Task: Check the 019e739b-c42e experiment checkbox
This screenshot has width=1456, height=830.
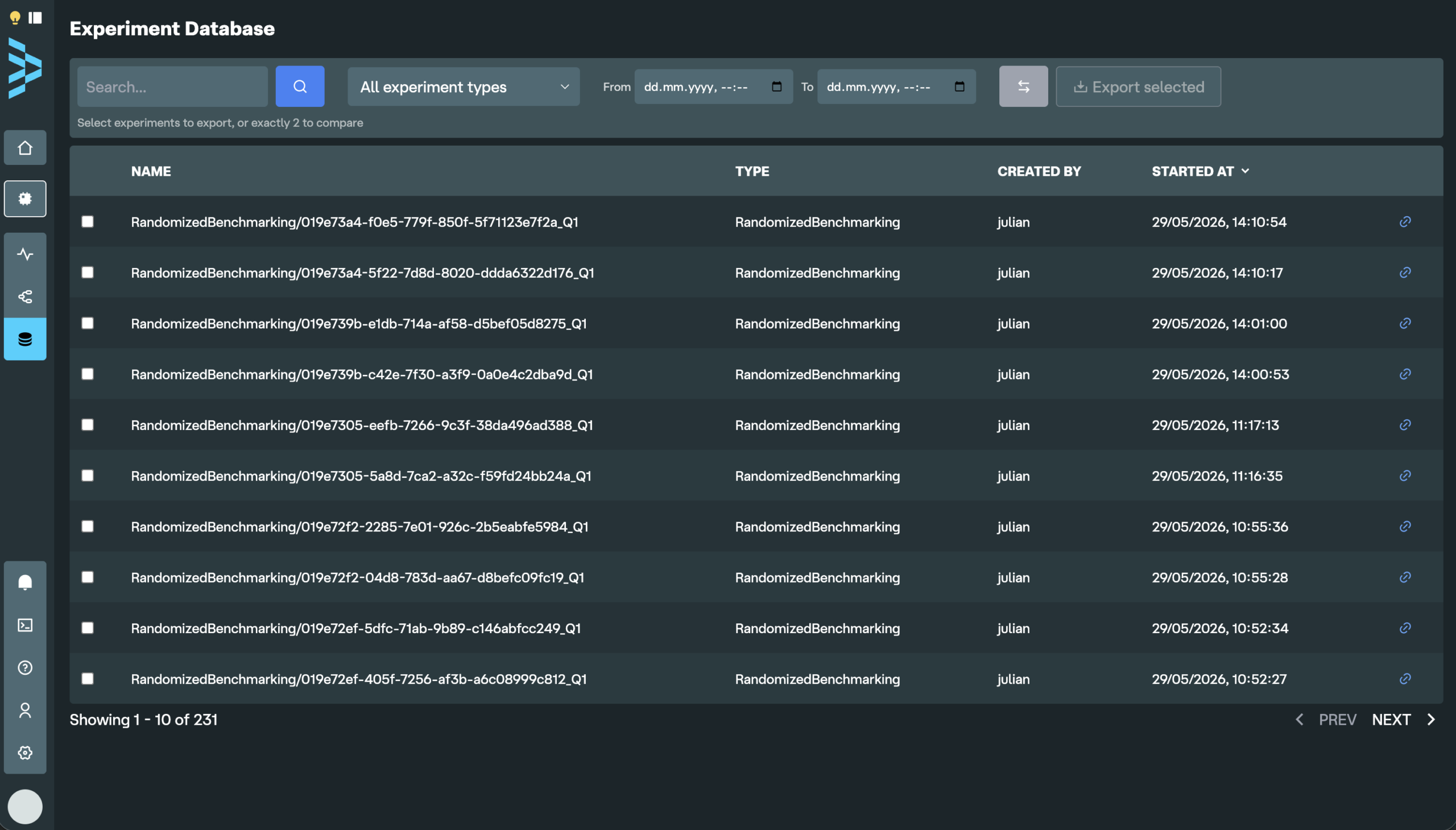Action: click(x=87, y=374)
